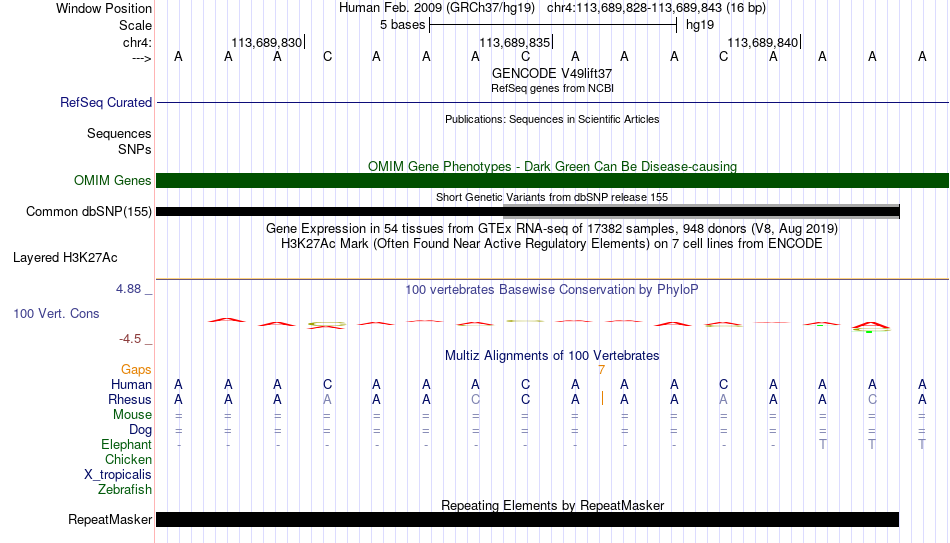950x543 pixels.
Task: Click the 5 bases scale bar
Action: point(553,25)
